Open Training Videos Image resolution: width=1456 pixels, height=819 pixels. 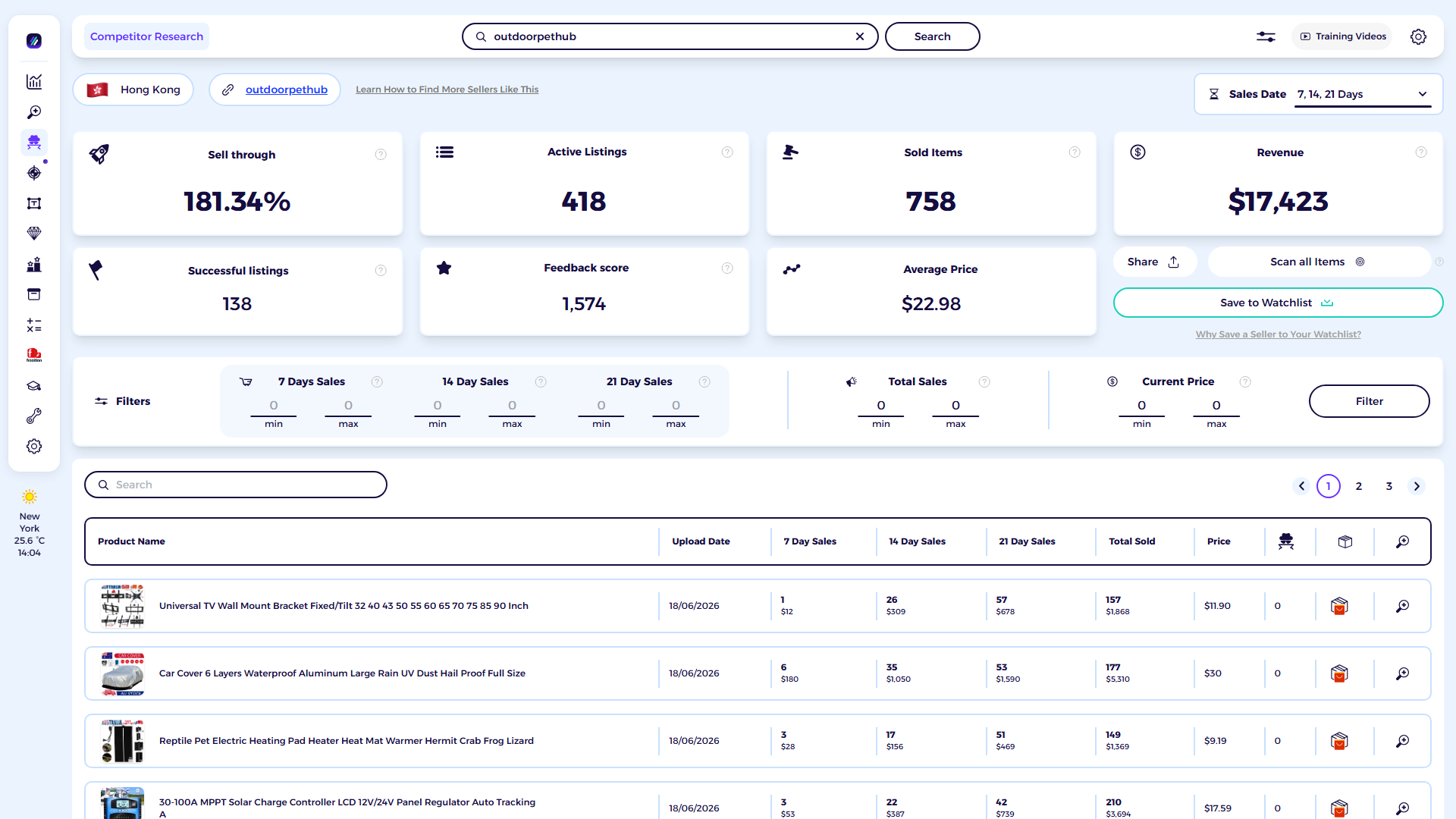coord(1343,36)
